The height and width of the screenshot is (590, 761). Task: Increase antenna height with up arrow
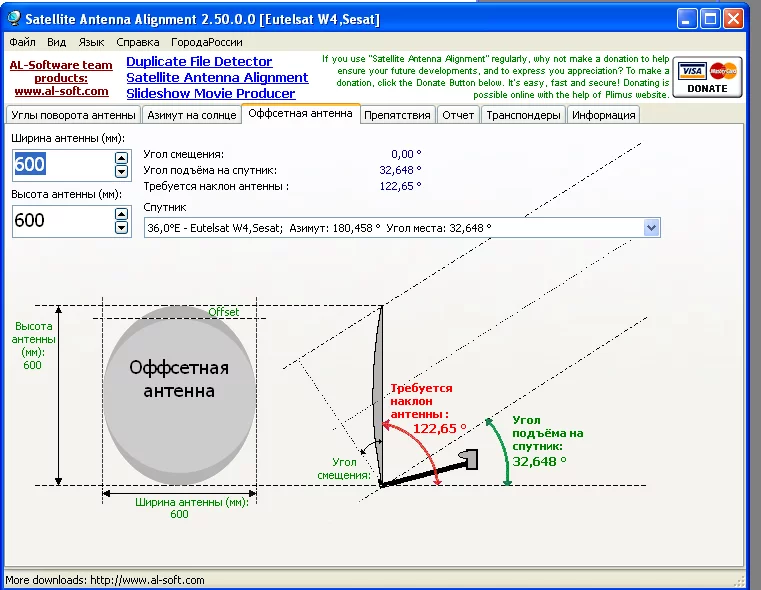122,214
